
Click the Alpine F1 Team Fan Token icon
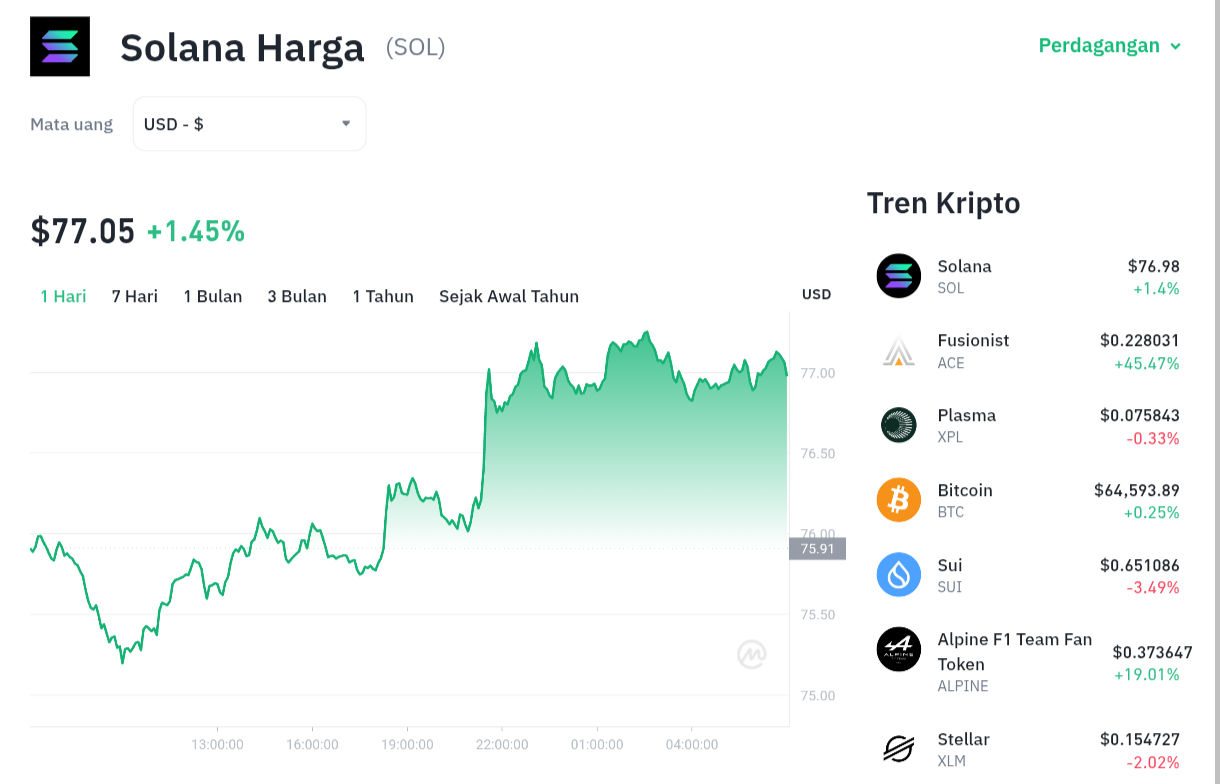[898, 649]
